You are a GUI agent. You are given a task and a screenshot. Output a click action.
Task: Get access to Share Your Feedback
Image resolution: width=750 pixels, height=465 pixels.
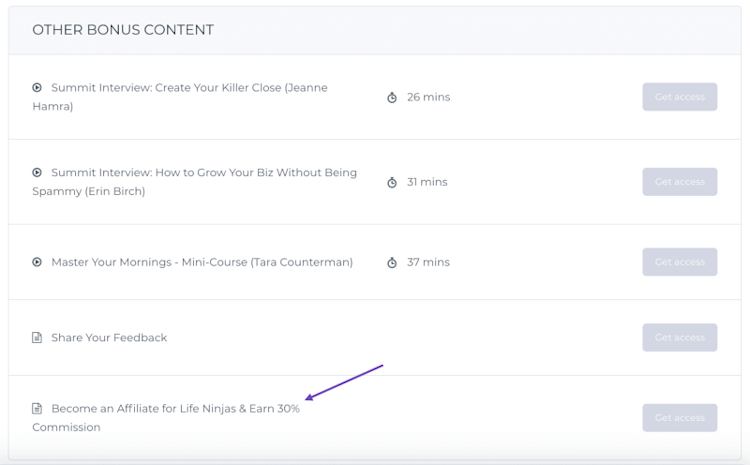tap(680, 338)
